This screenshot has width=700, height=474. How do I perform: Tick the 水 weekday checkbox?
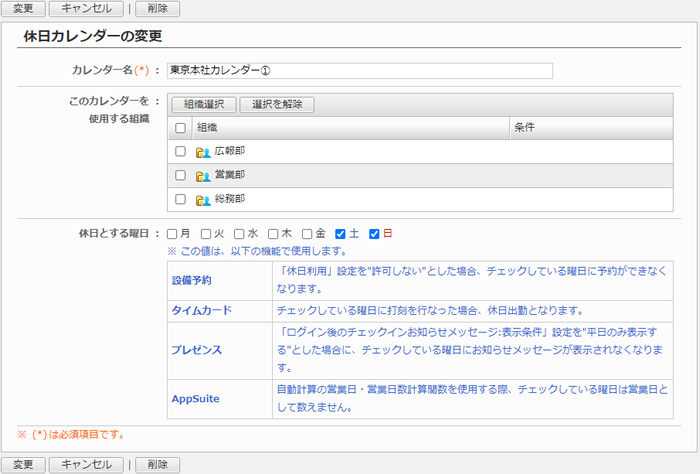240,234
